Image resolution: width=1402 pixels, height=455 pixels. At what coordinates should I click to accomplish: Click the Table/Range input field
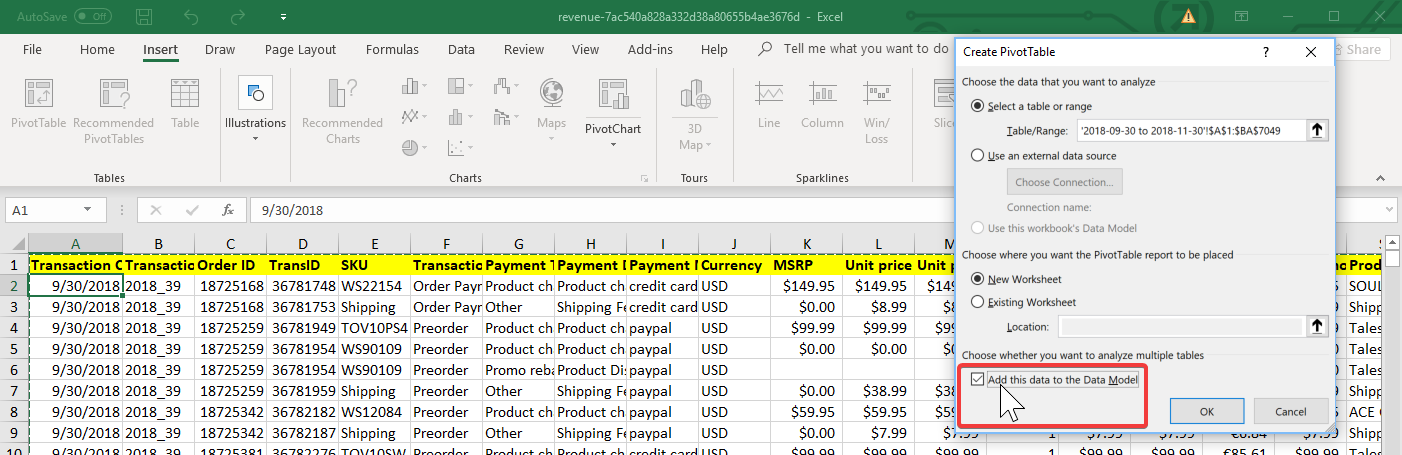[1190, 130]
